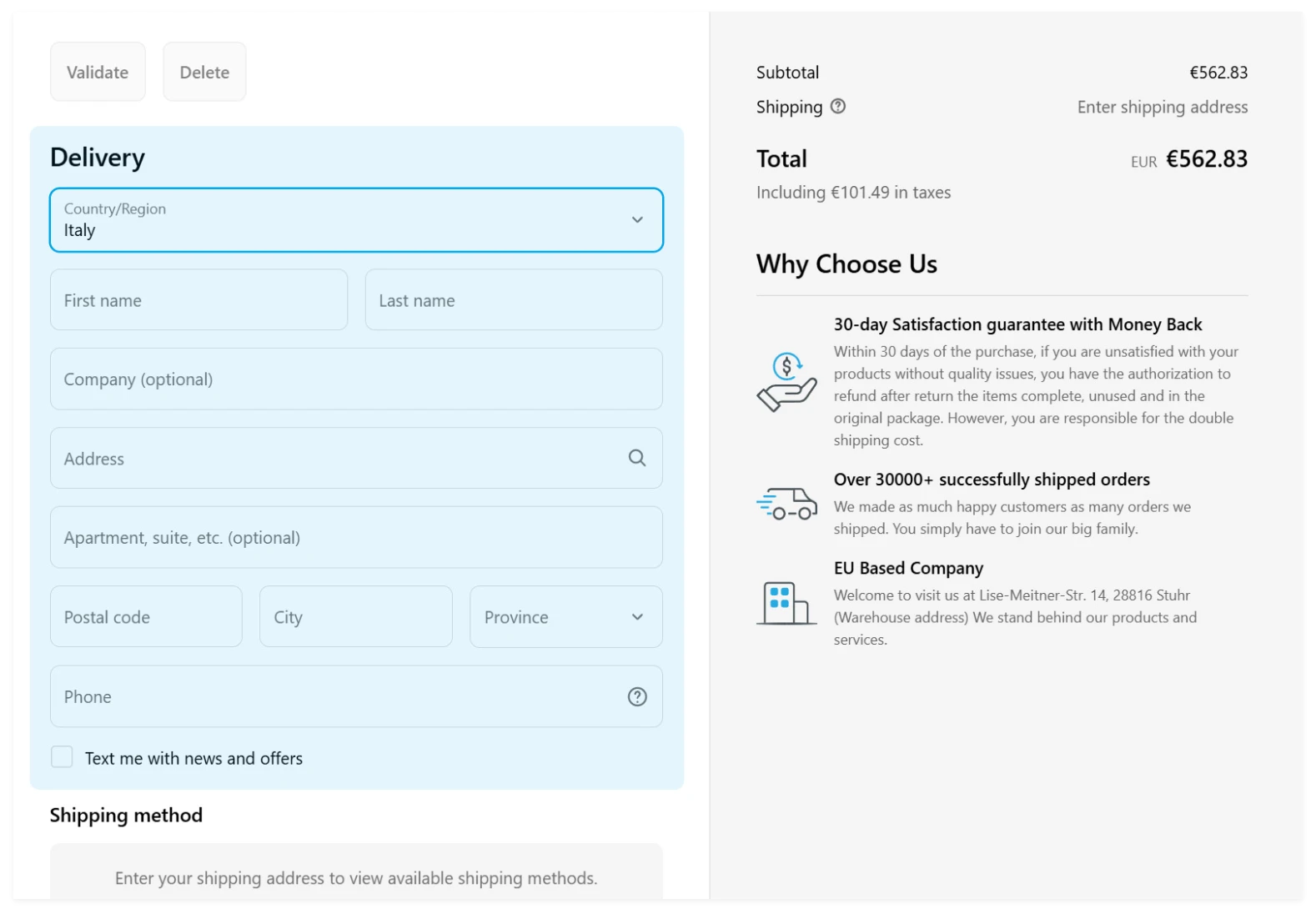
Task: Click the EU company building icon
Action: [786, 603]
